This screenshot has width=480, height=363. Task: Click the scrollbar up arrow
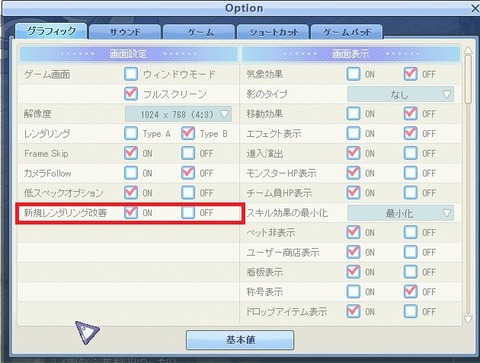point(468,51)
